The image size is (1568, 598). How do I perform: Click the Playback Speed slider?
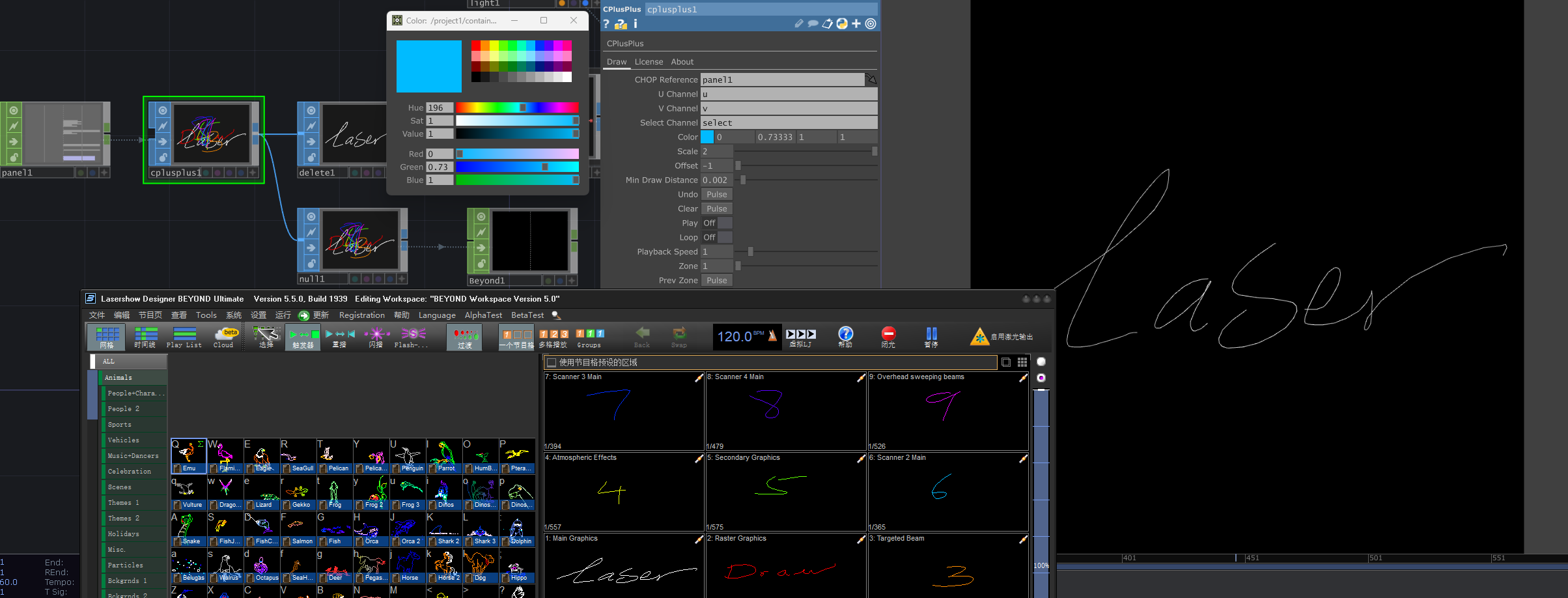(x=806, y=251)
